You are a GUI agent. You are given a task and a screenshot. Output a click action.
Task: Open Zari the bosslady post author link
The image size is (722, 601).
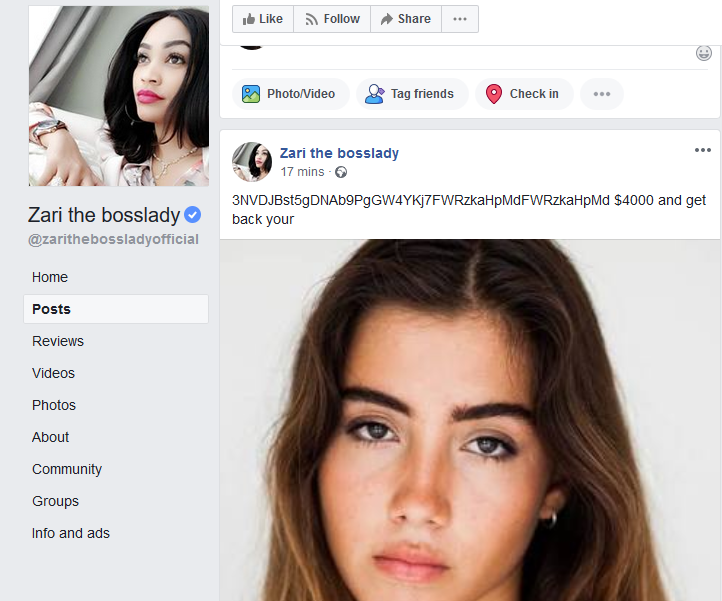point(339,153)
